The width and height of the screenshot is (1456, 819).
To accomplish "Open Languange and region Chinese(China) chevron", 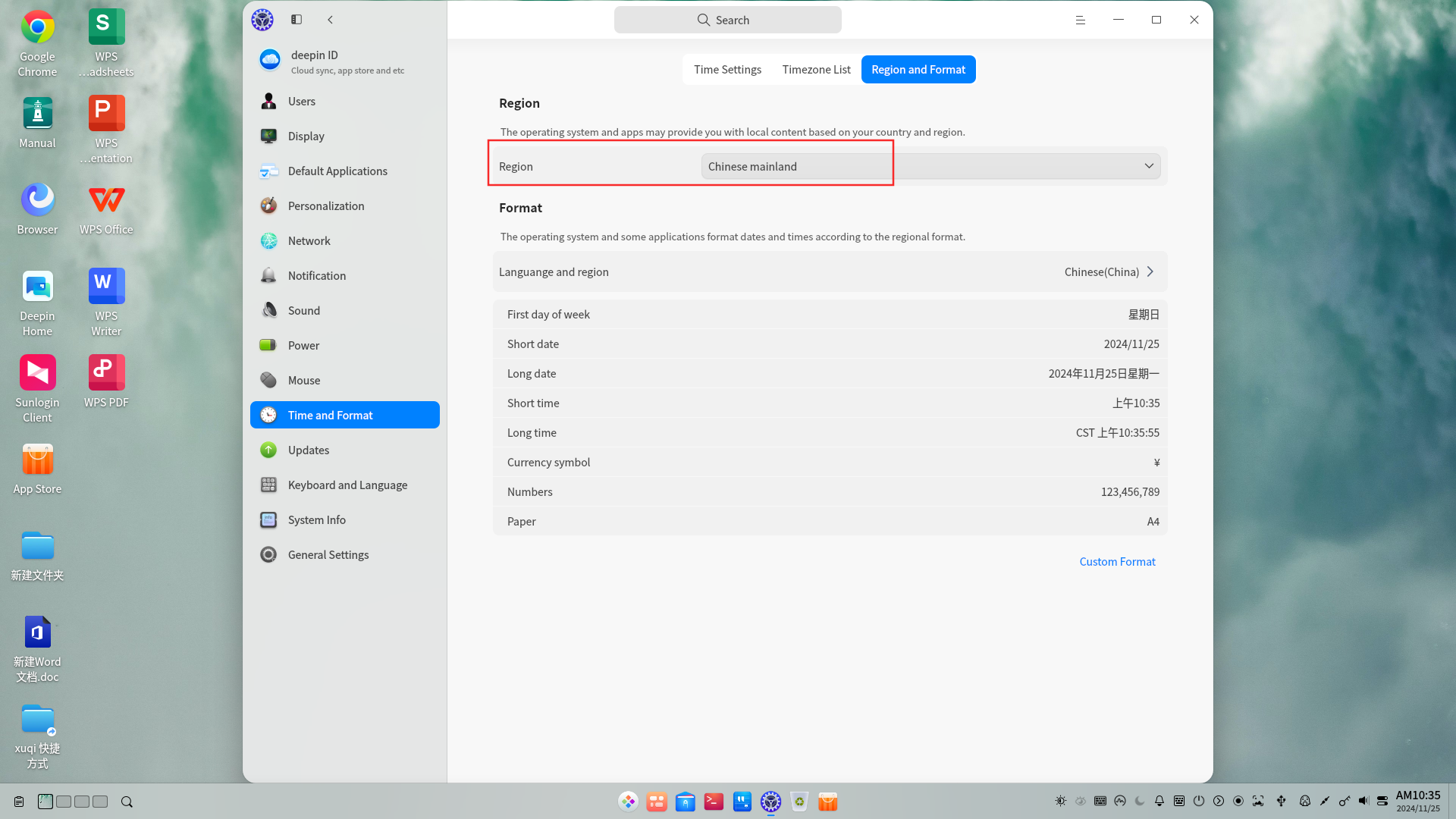I will [x=1150, y=271].
